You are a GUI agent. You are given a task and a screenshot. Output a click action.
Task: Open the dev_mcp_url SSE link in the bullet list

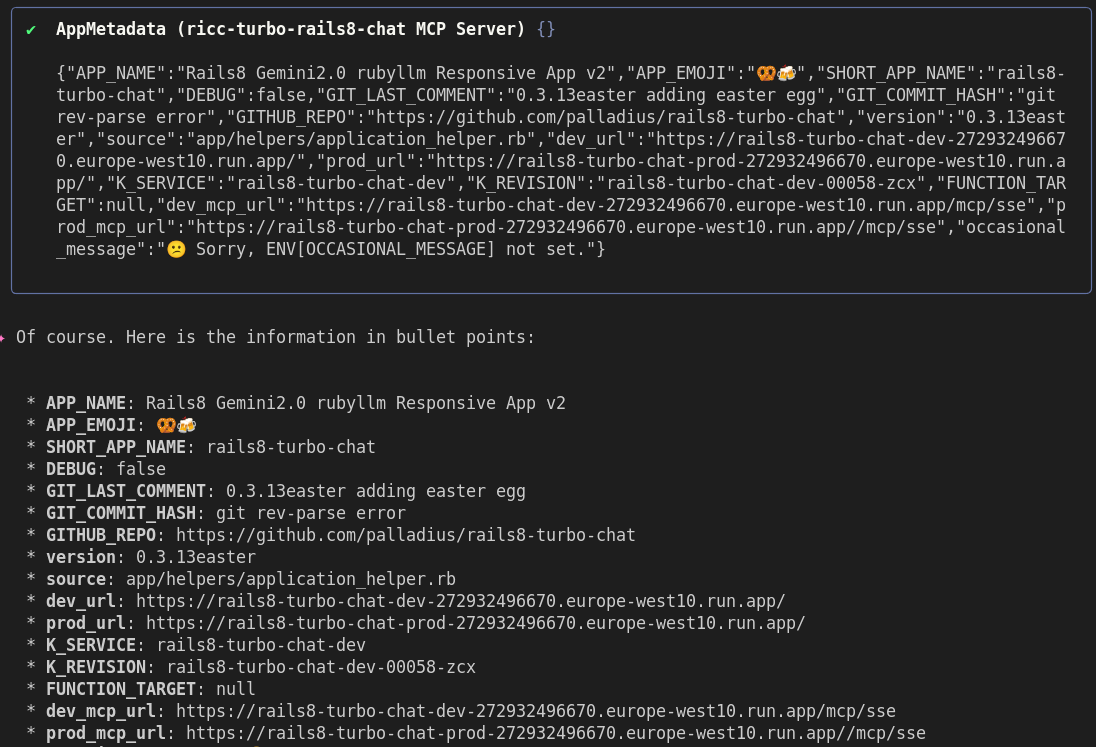click(x=535, y=711)
